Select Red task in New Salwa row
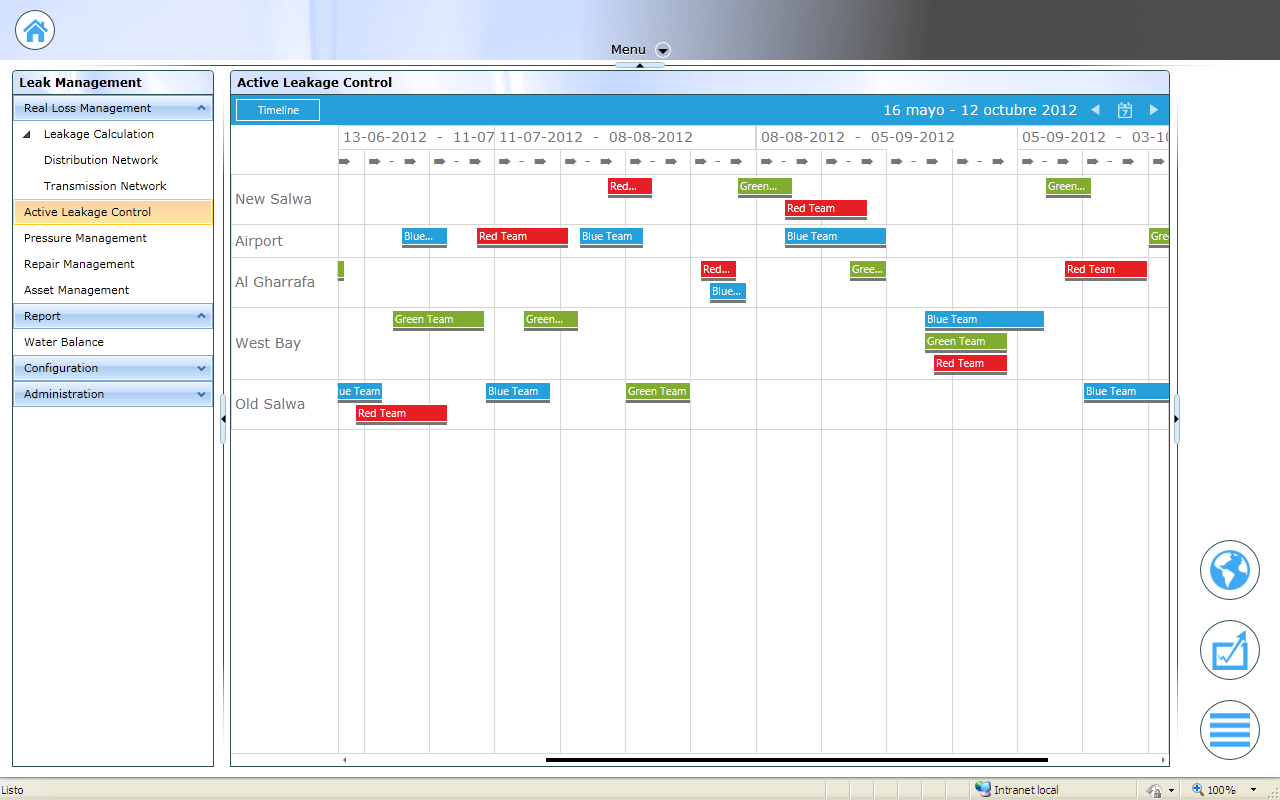The height and width of the screenshot is (800, 1280). coord(630,187)
